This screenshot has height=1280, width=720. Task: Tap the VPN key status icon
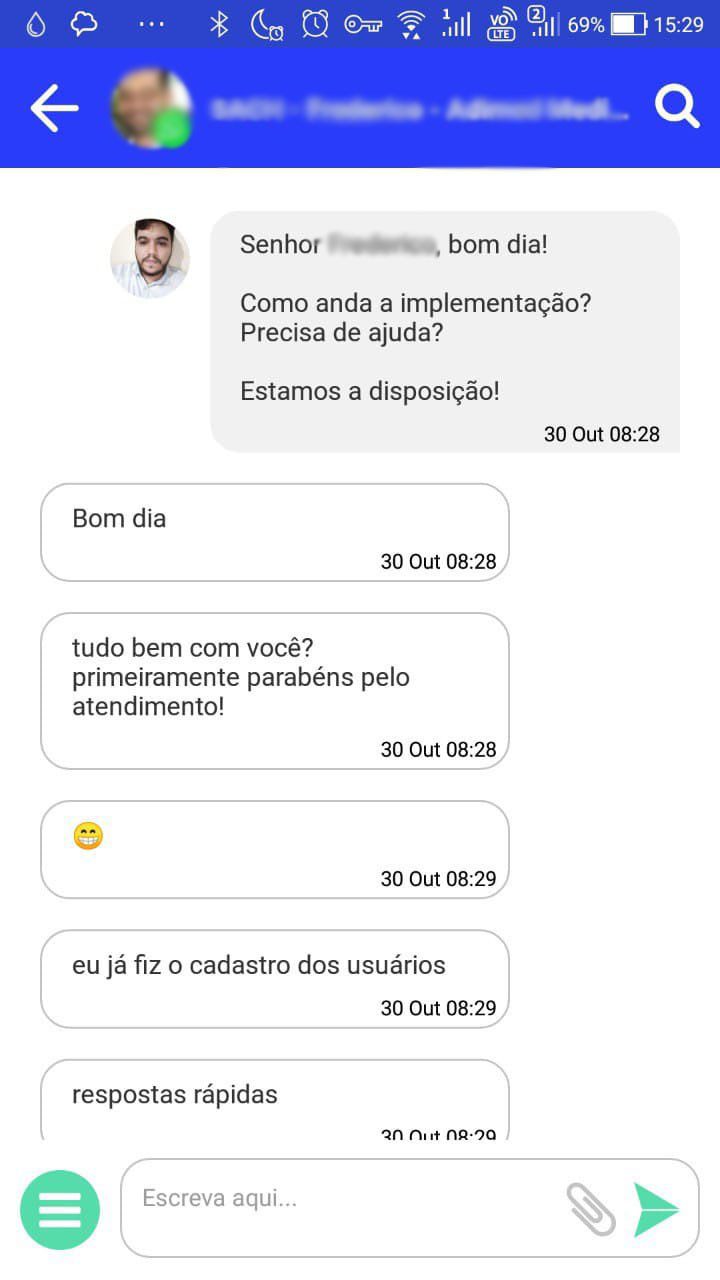pos(363,25)
